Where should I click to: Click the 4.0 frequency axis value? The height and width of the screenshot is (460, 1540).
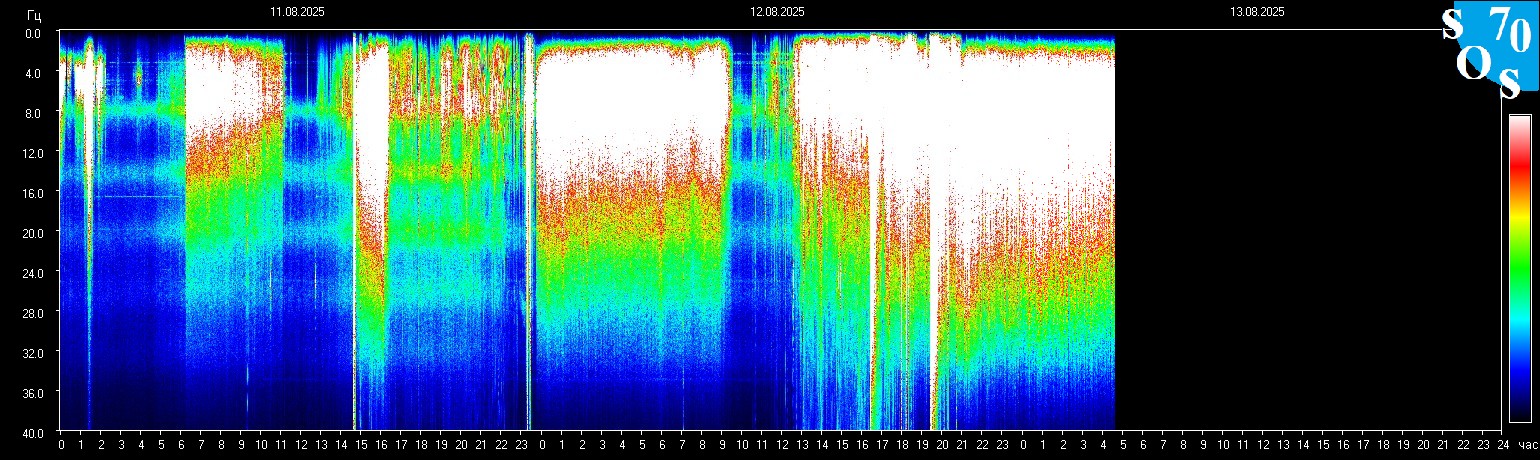tap(34, 72)
